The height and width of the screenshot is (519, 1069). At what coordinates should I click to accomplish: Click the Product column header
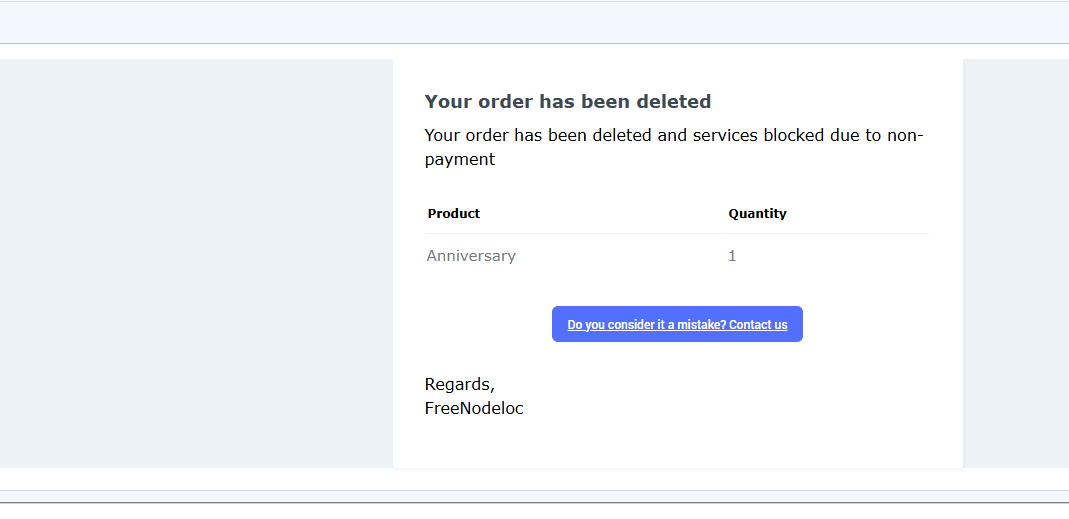454,213
